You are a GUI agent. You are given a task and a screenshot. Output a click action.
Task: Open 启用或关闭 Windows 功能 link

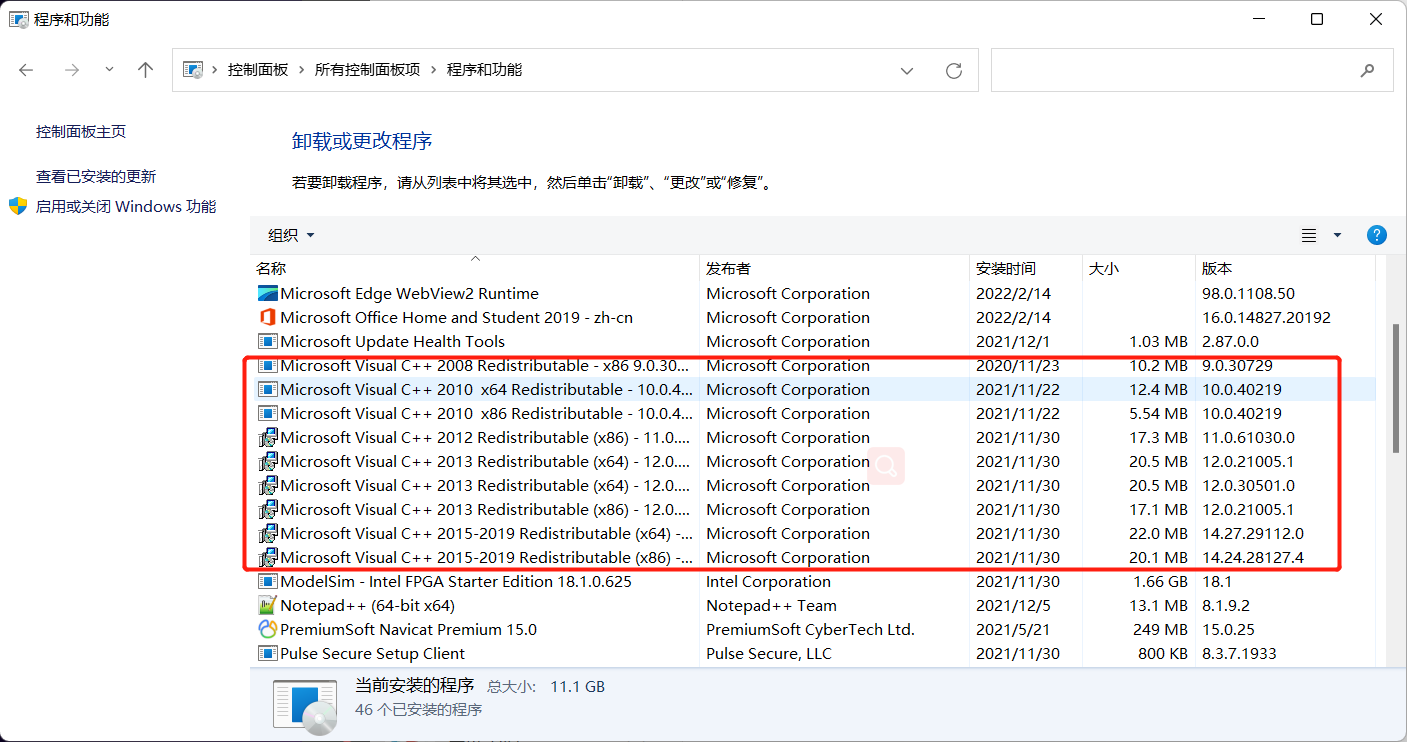(126, 207)
